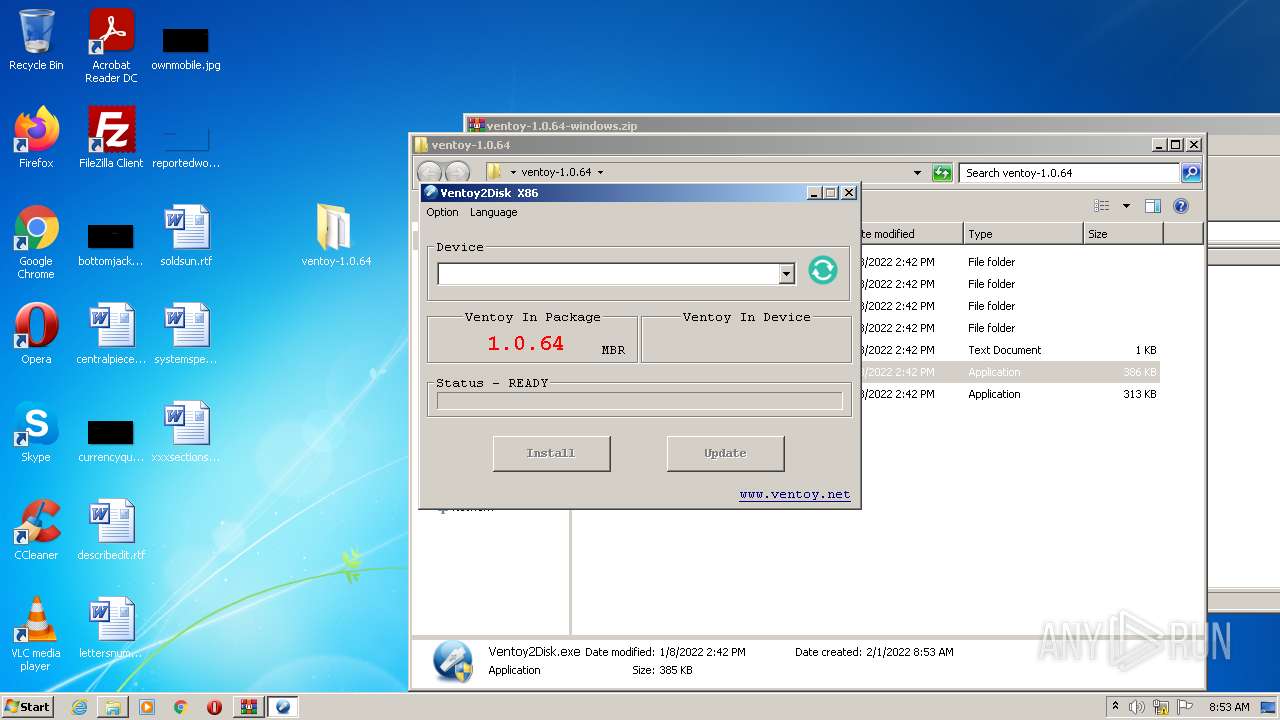Select the 313 KB Application row

pos(1009,394)
